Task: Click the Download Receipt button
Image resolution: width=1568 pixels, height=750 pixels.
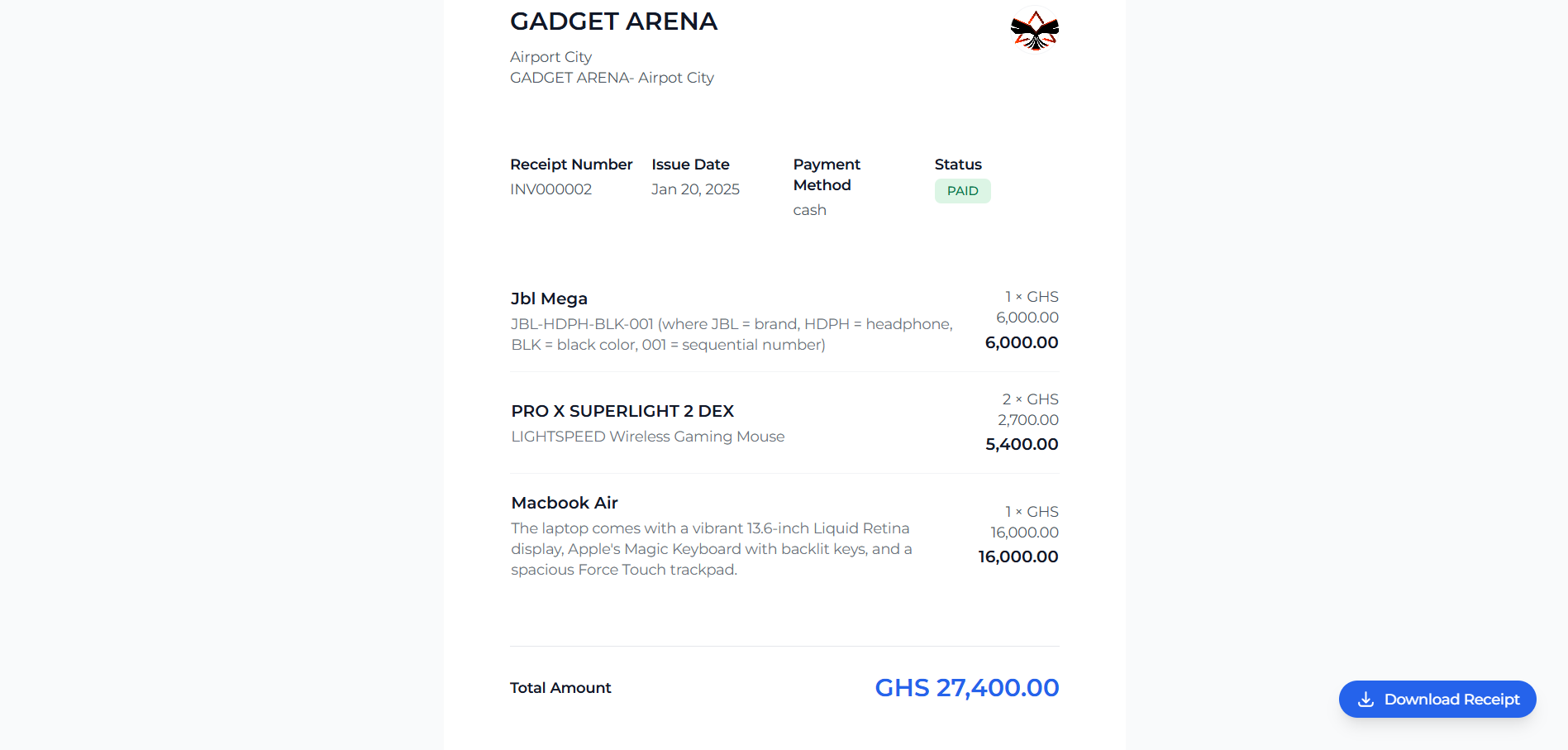Action: point(1437,699)
